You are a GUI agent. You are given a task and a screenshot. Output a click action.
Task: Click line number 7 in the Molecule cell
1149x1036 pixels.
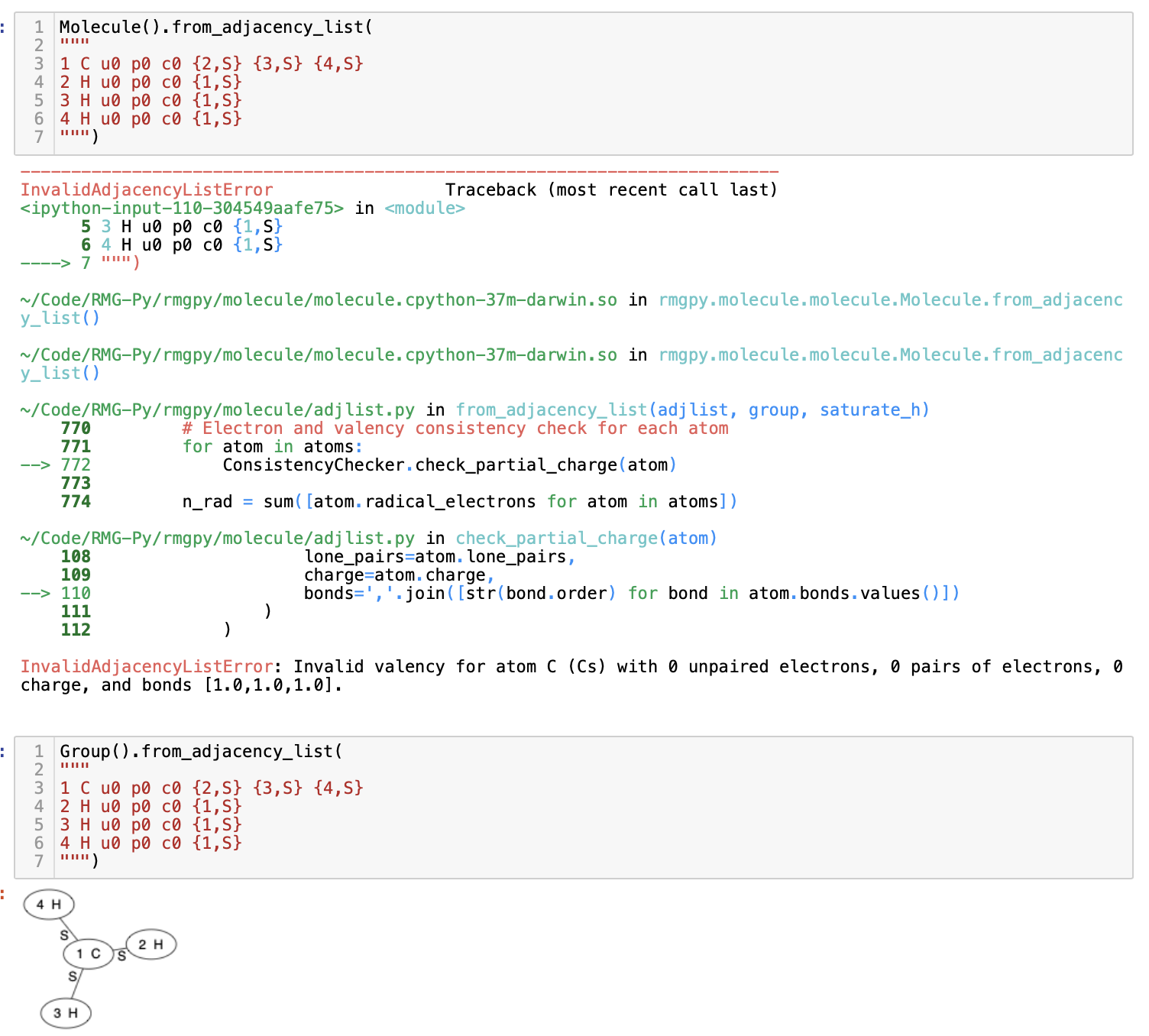coord(39,138)
